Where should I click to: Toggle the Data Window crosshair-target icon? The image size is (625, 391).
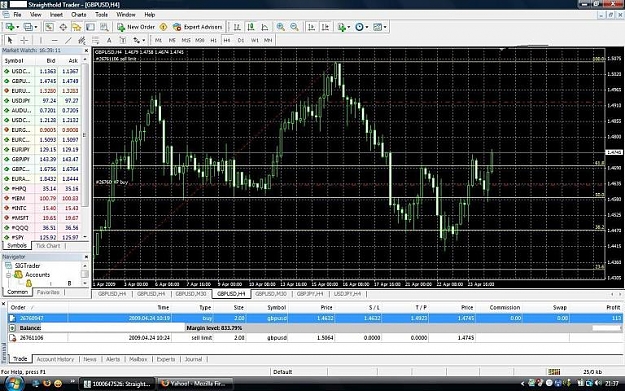pyautogui.click(x=63, y=27)
